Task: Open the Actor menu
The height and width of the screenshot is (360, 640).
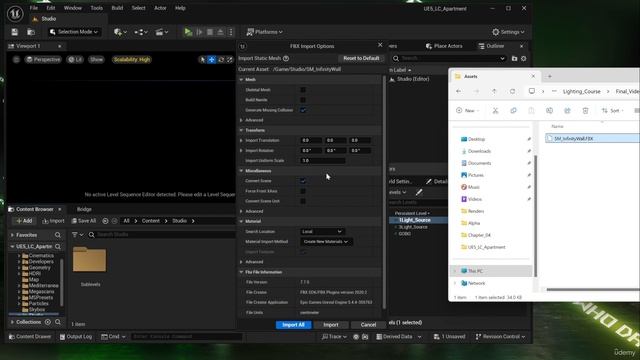Action: pyautogui.click(x=160, y=8)
